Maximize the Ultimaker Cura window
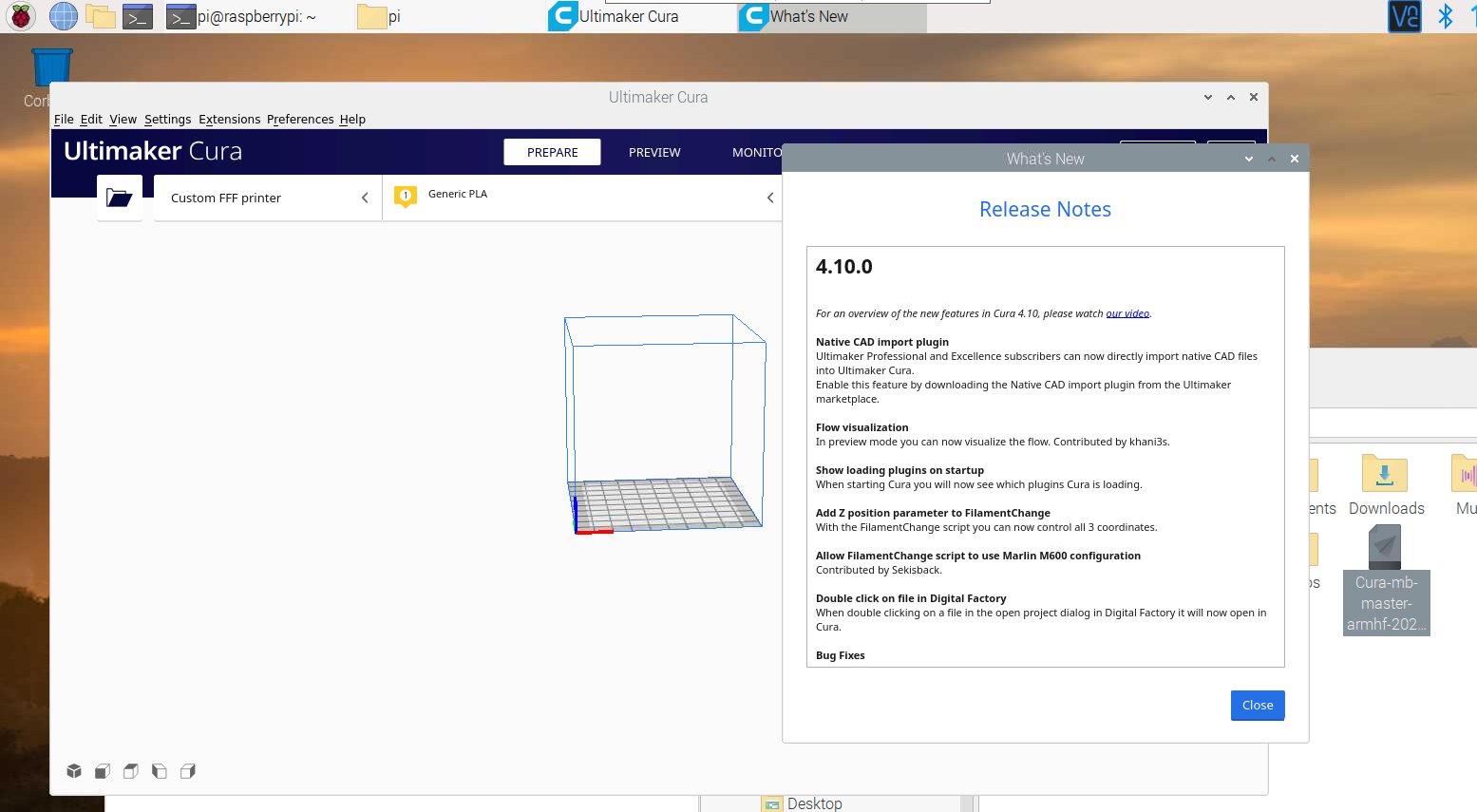 coord(1231,97)
